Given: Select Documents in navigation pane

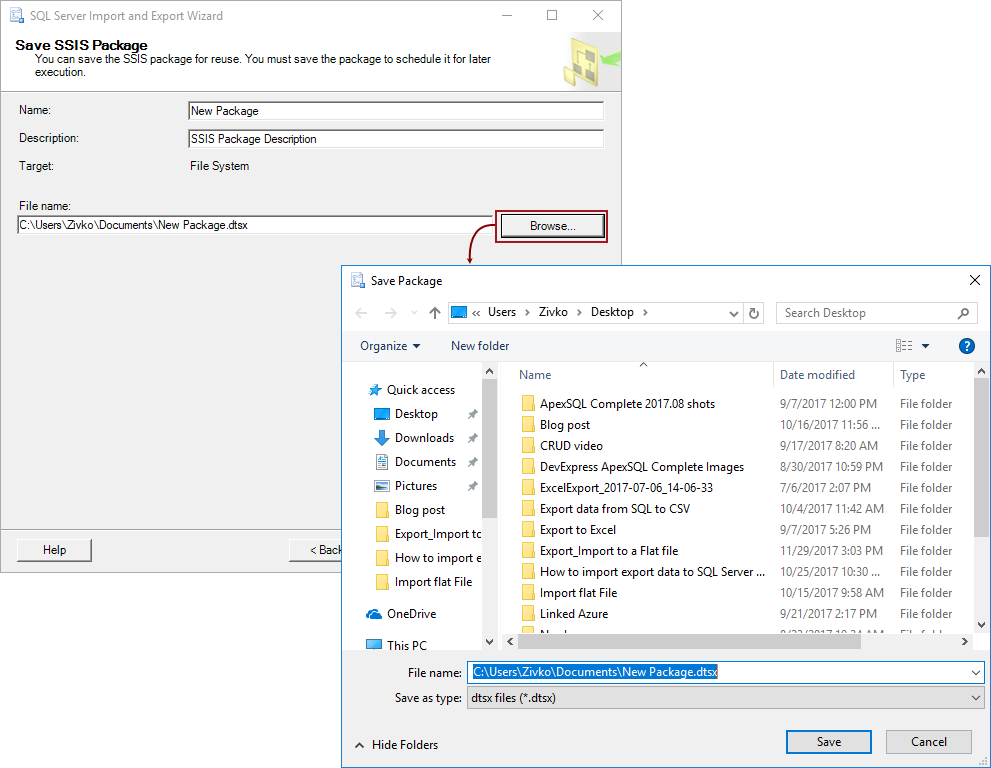Looking at the screenshot, I should click(x=425, y=462).
